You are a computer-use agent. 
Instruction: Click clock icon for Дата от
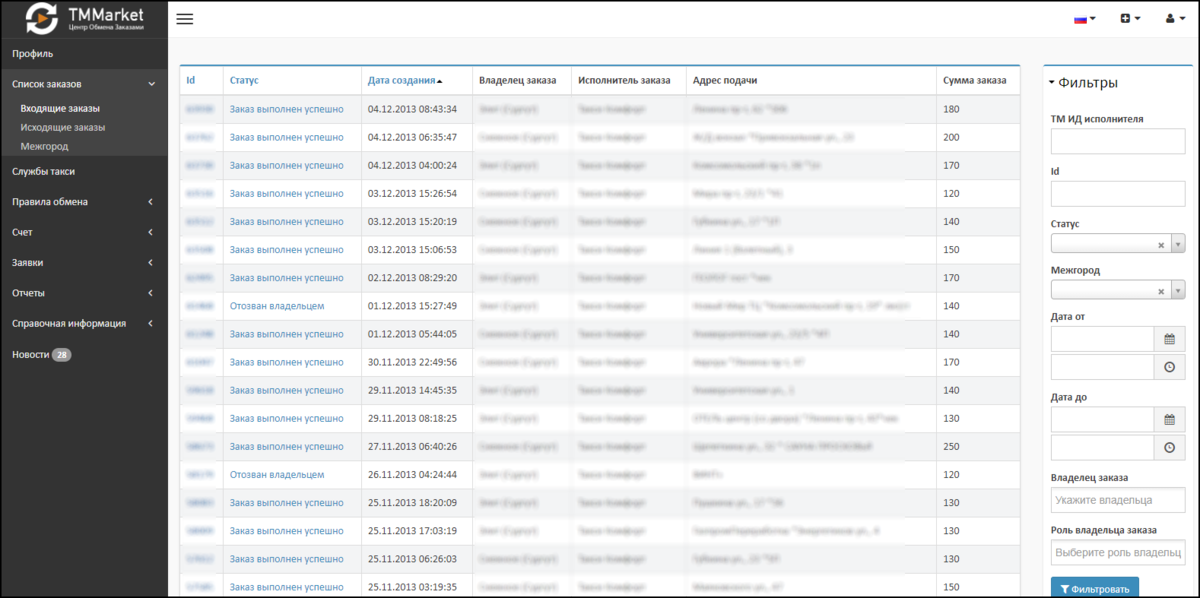click(x=1168, y=367)
